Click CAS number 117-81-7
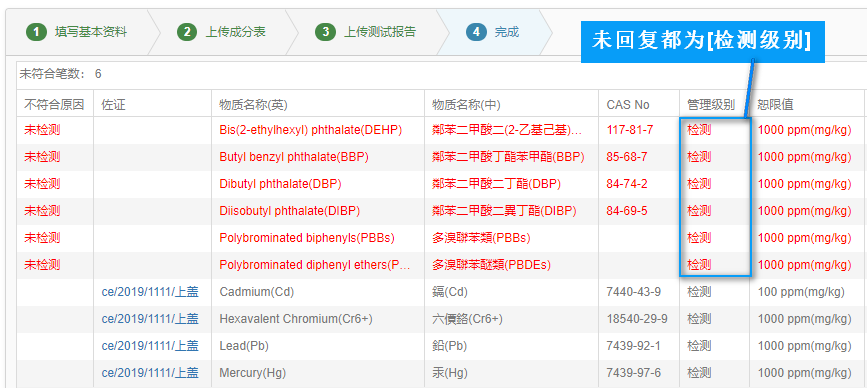This screenshot has width=867, height=388. pyautogui.click(x=630, y=130)
